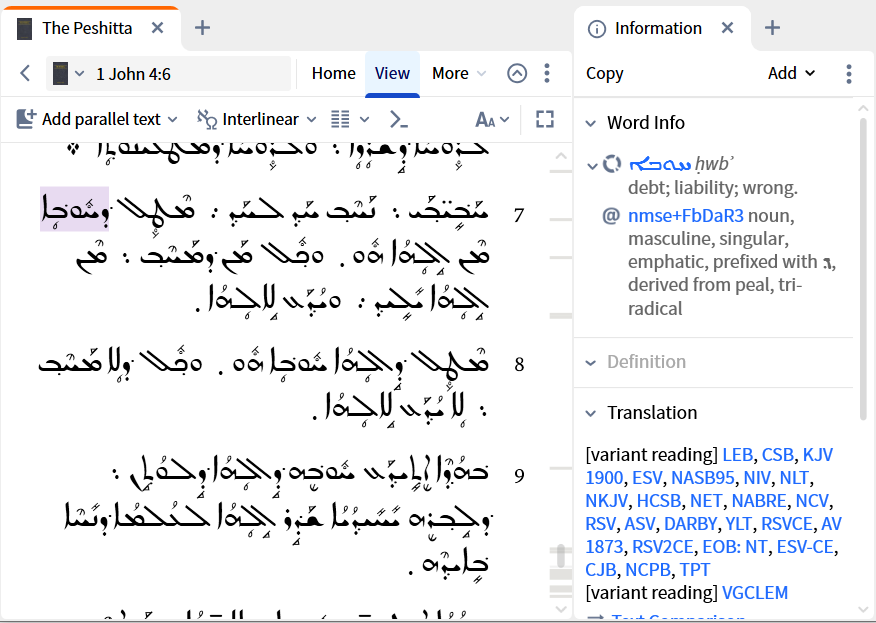The height and width of the screenshot is (623, 876).
Task: Open the Add dropdown in Information panel
Action: tap(791, 73)
